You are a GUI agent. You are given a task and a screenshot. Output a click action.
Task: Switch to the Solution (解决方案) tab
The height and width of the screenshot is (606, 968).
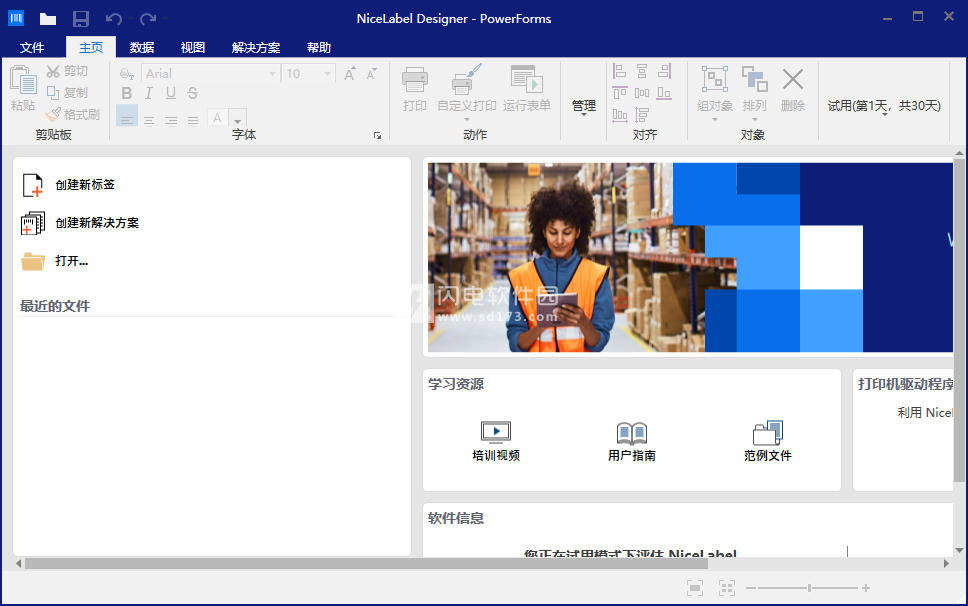256,48
